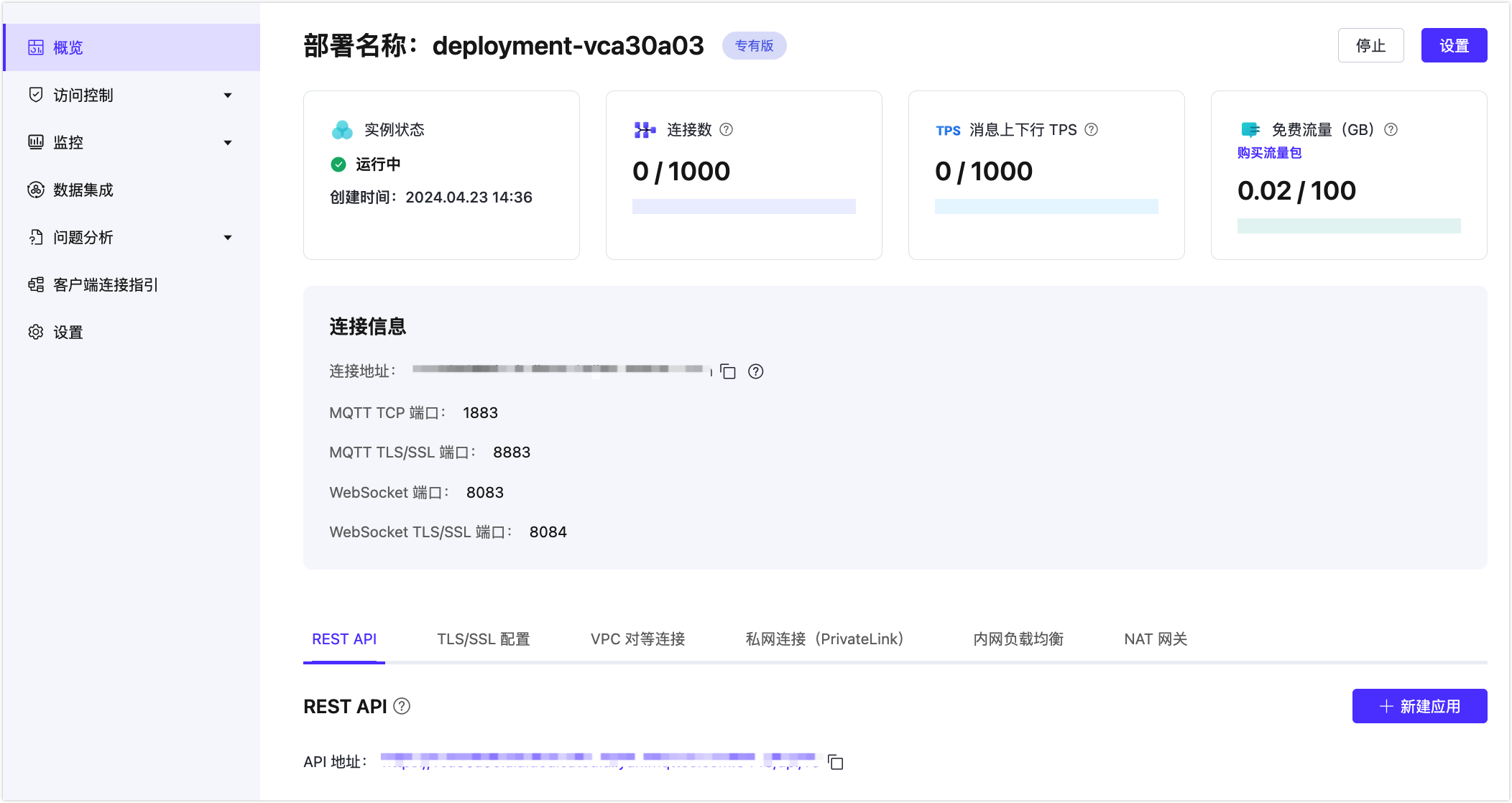The image size is (1512, 803).
Task: Copy the connection address with copy icon
Action: pos(728,371)
